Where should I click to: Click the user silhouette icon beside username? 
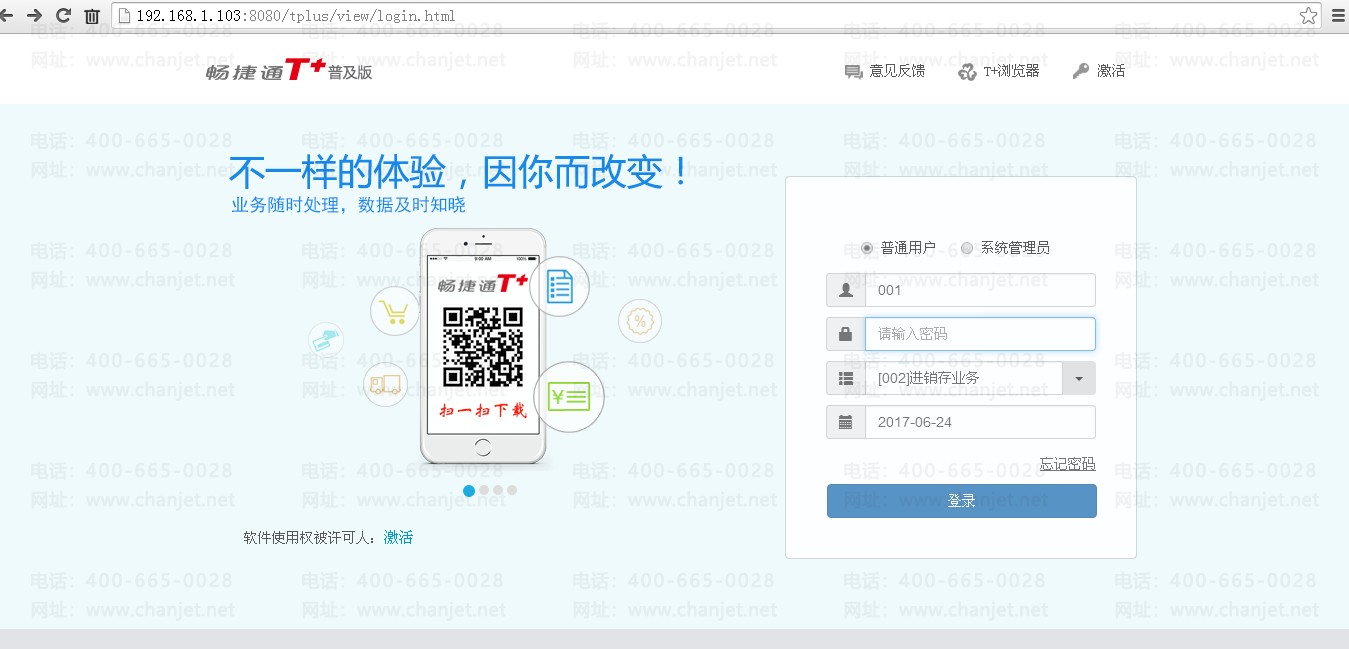click(846, 290)
